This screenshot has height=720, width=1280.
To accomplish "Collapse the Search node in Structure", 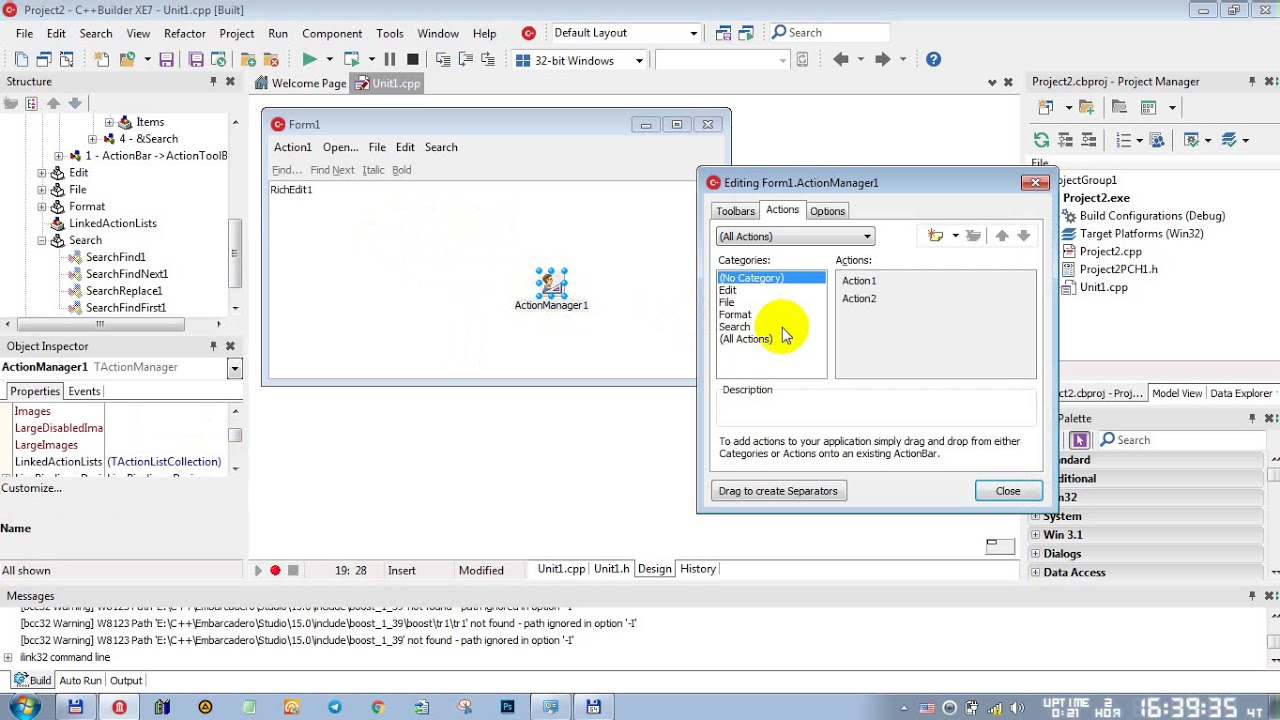I will point(42,241).
